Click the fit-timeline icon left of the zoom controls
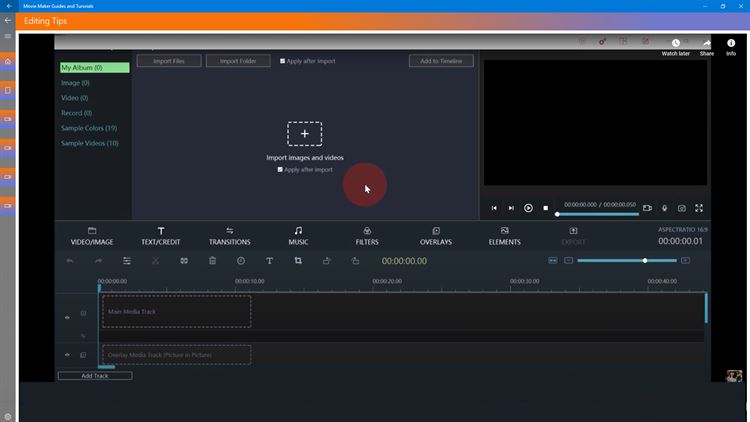 point(553,260)
